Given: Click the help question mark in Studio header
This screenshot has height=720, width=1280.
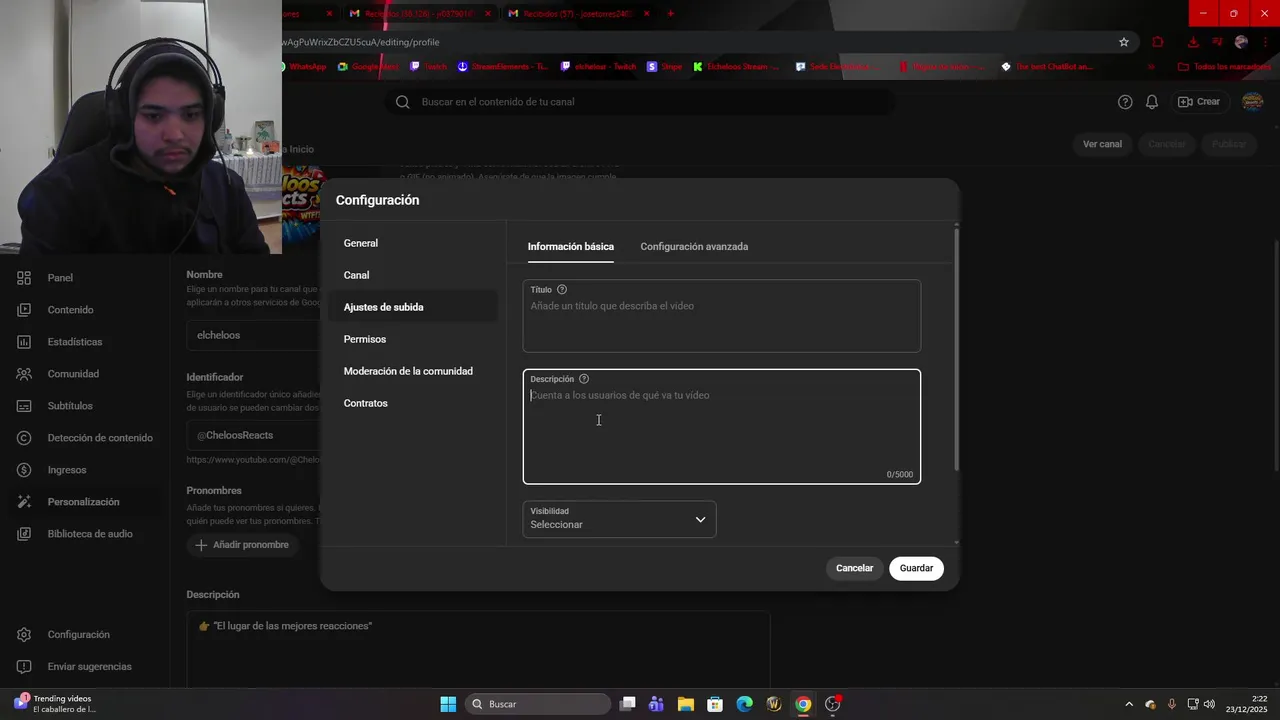Looking at the screenshot, I should 1125,102.
